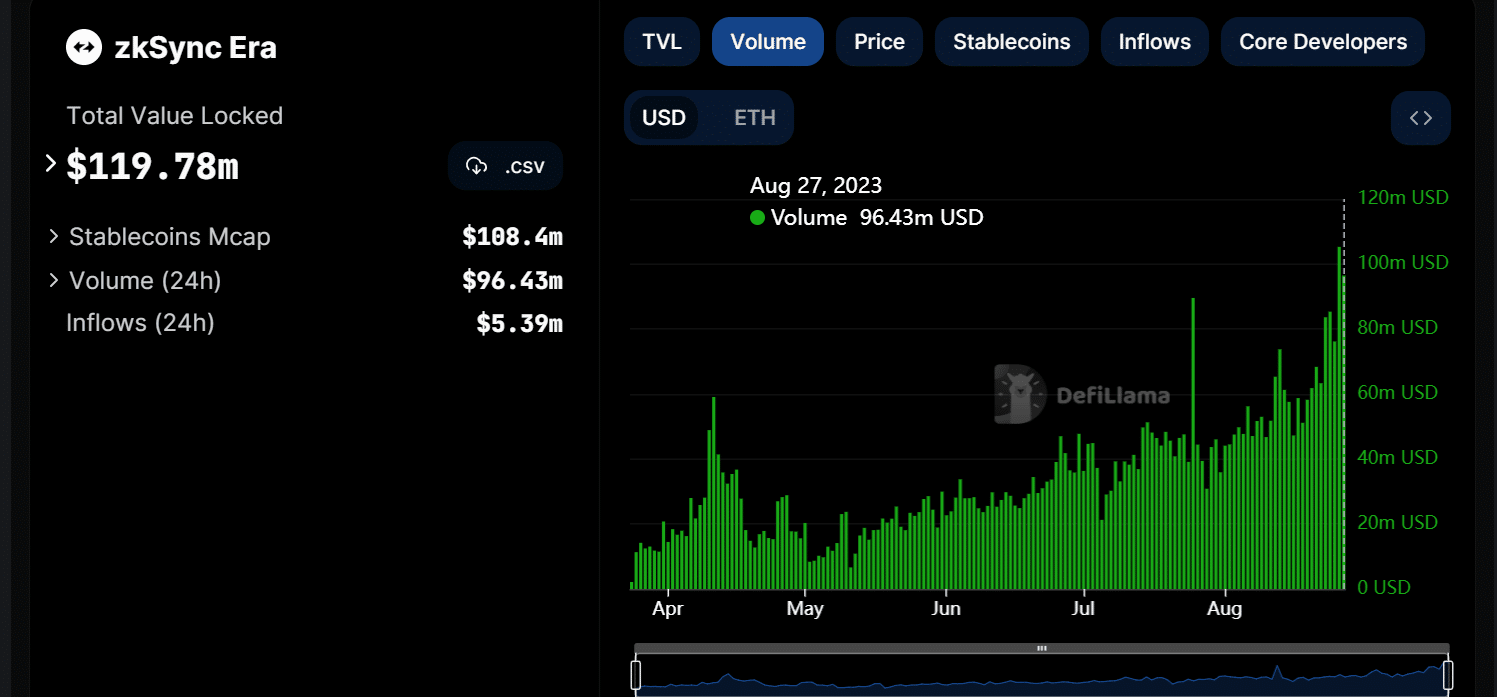Click the zkSync Era logo icon

pyautogui.click(x=84, y=47)
